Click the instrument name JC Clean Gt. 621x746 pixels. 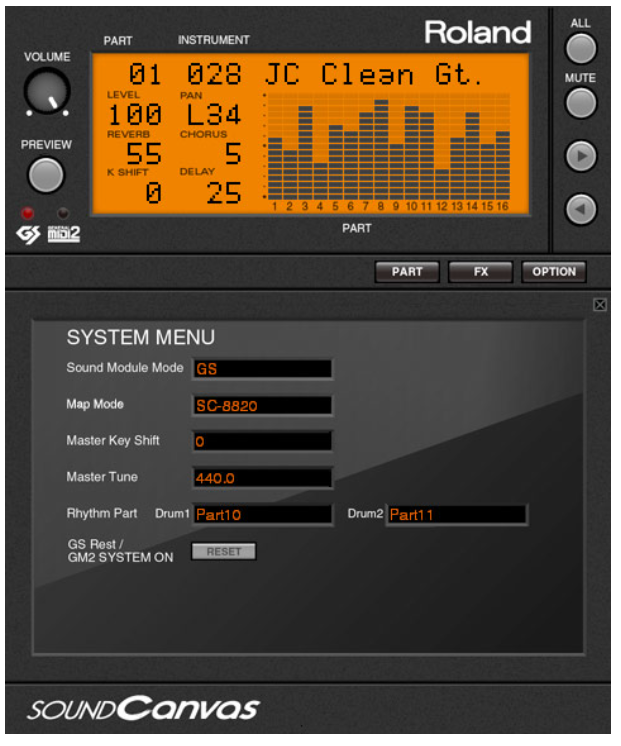[x=373, y=74]
